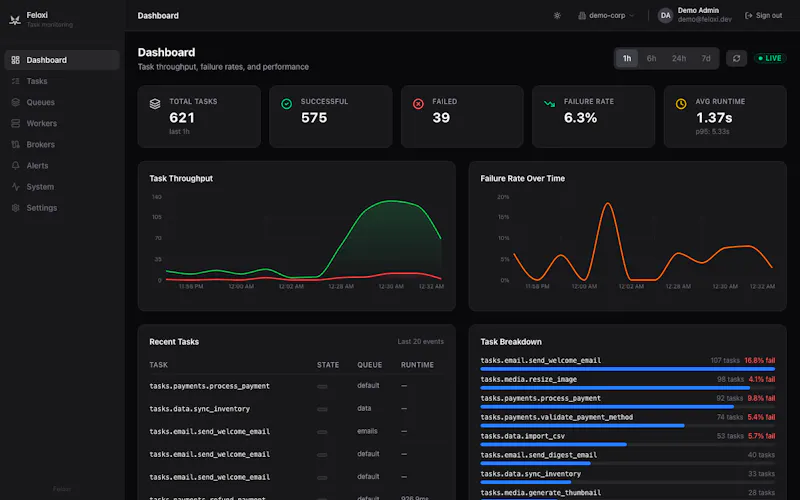Image resolution: width=800 pixels, height=500 pixels.
Task: Open the Tasks sidebar item
Action: [x=62, y=81]
